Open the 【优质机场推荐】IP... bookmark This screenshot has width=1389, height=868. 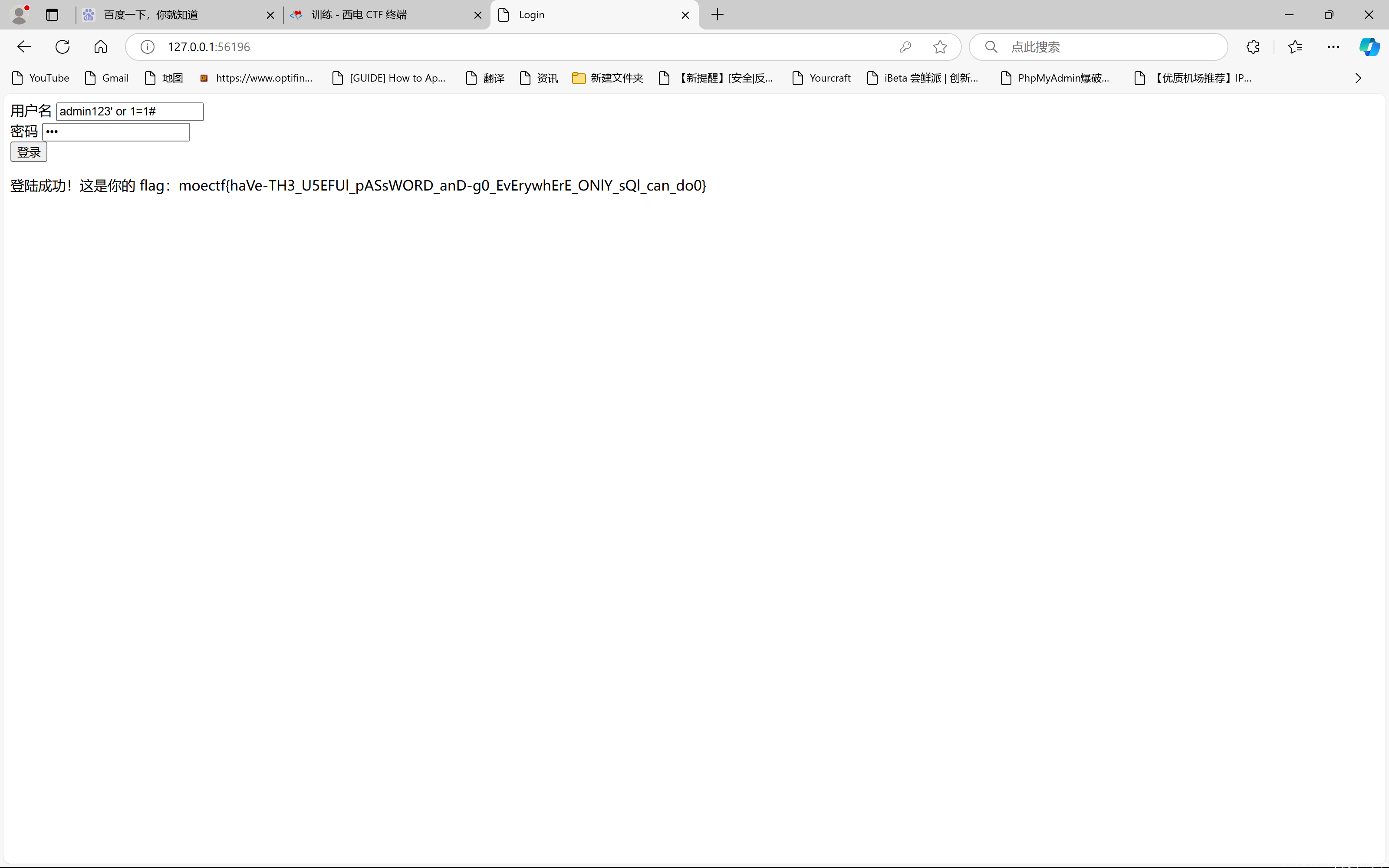[x=1193, y=78]
